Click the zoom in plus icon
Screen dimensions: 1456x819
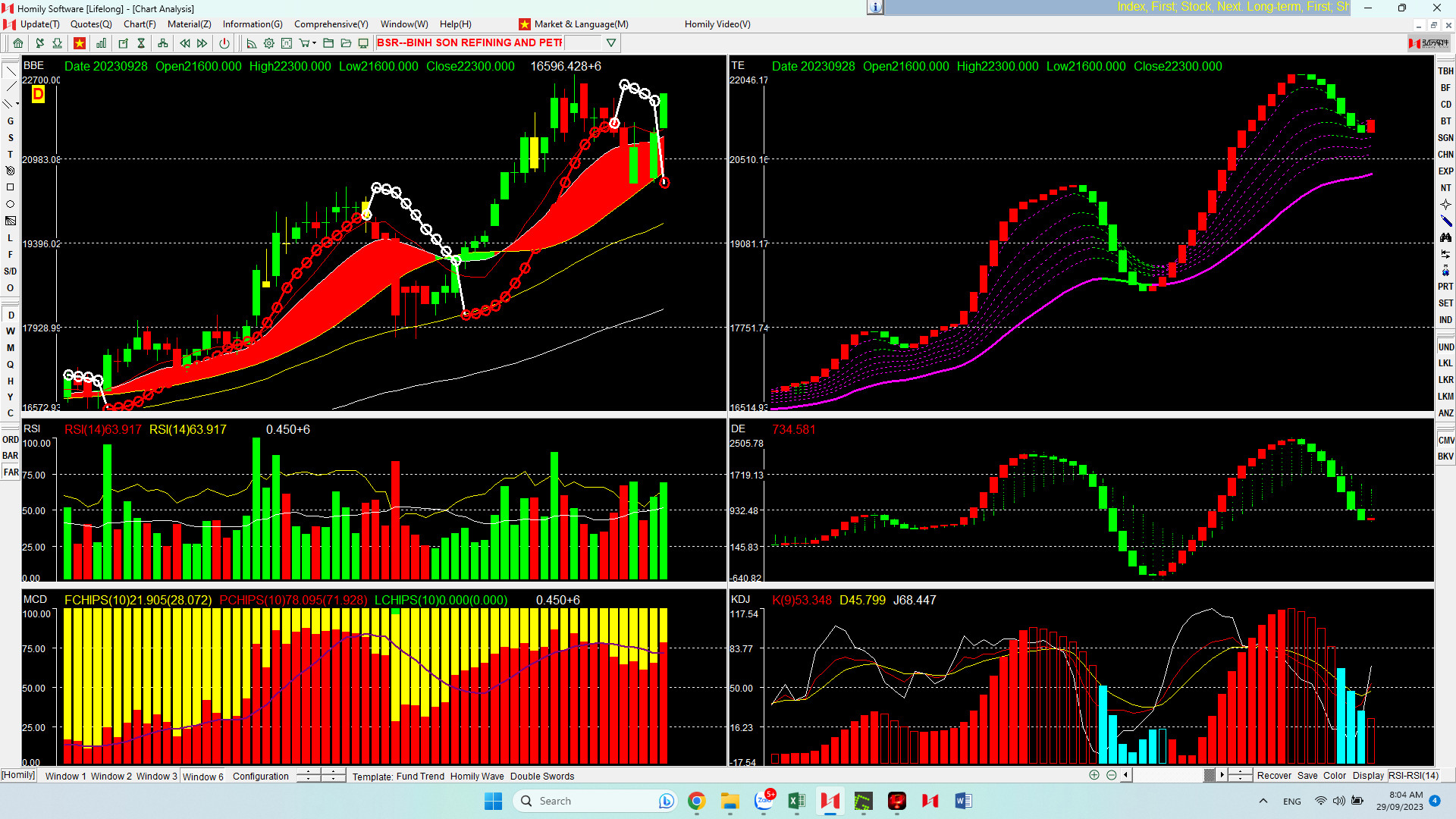pos(1094,775)
